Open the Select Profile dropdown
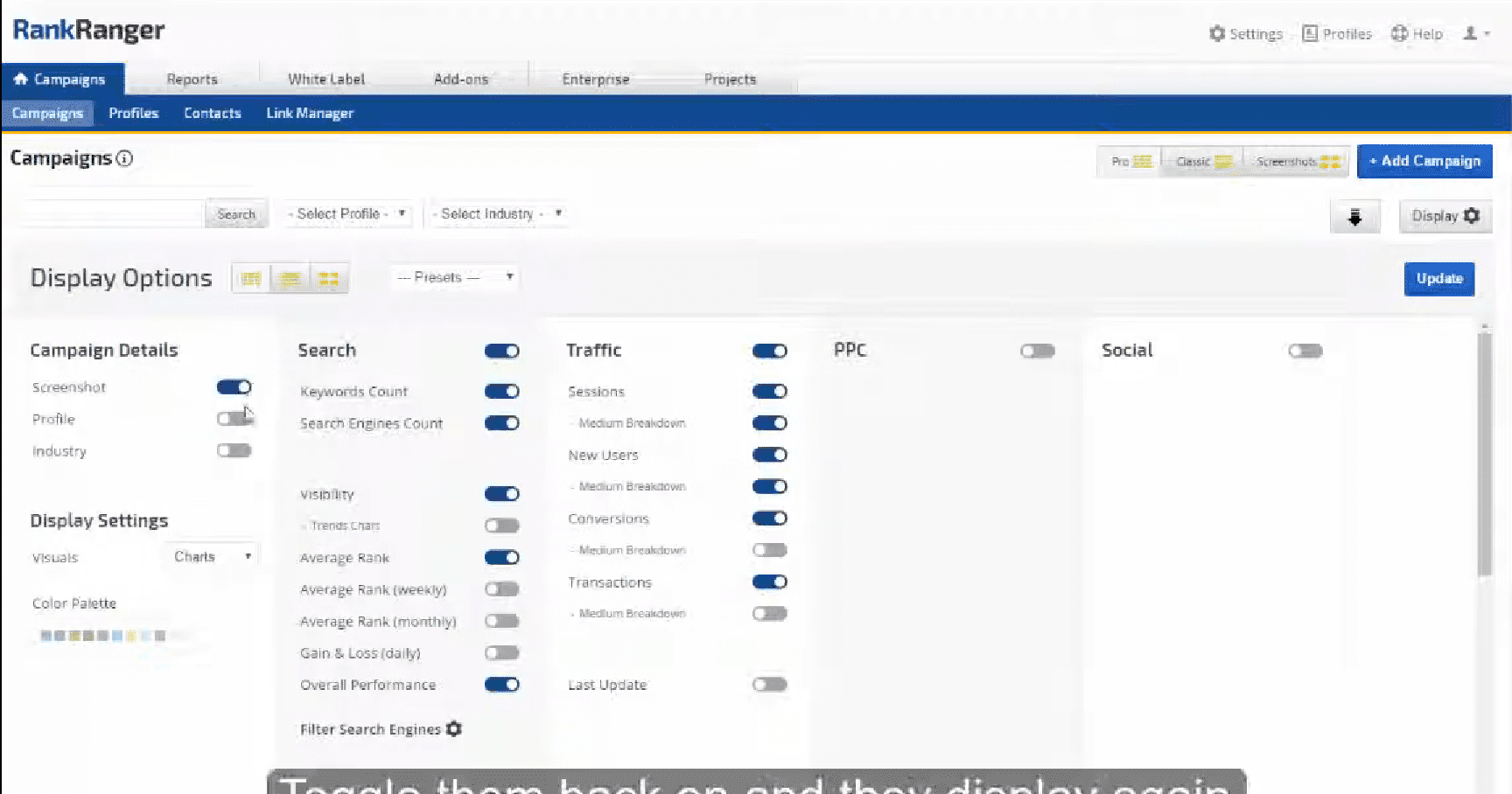The height and width of the screenshot is (794, 1512). coord(347,213)
